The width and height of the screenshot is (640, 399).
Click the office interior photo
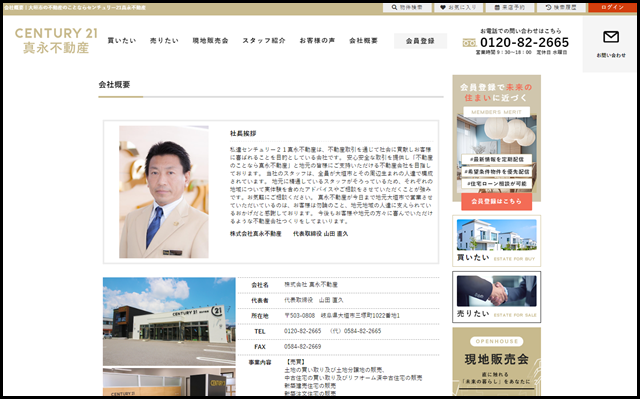pyautogui.click(x=169, y=382)
